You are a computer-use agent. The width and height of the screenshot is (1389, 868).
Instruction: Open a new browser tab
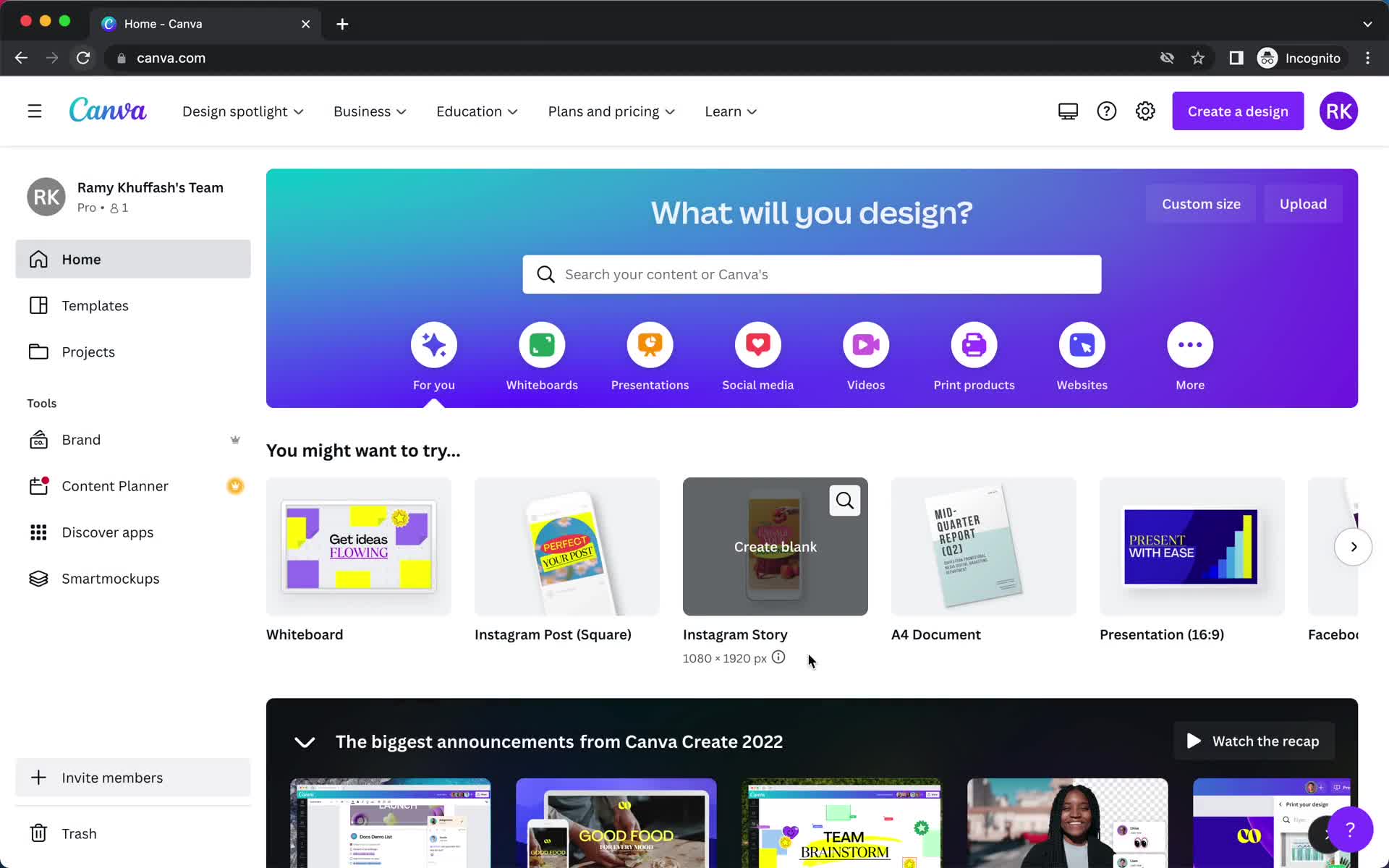click(342, 24)
